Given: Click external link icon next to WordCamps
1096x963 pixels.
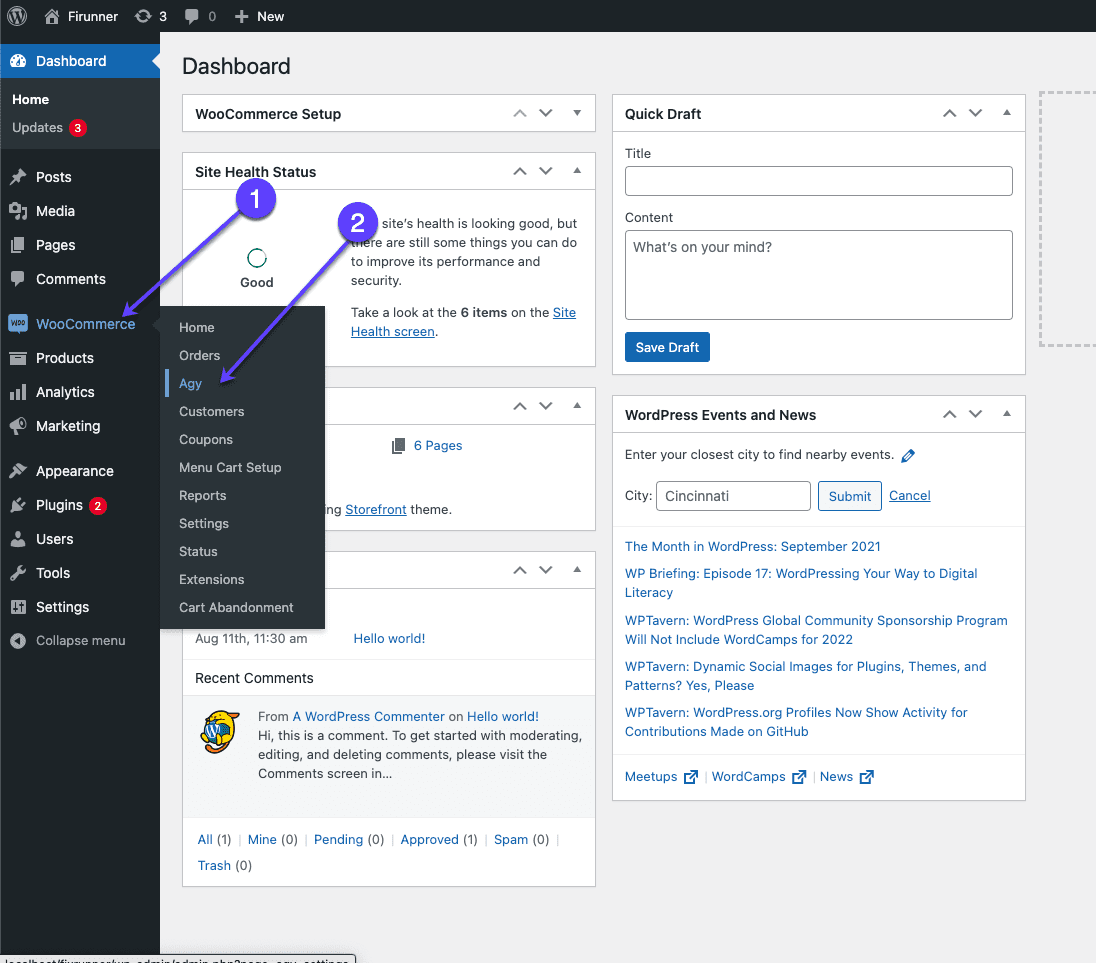Looking at the screenshot, I should [x=799, y=777].
